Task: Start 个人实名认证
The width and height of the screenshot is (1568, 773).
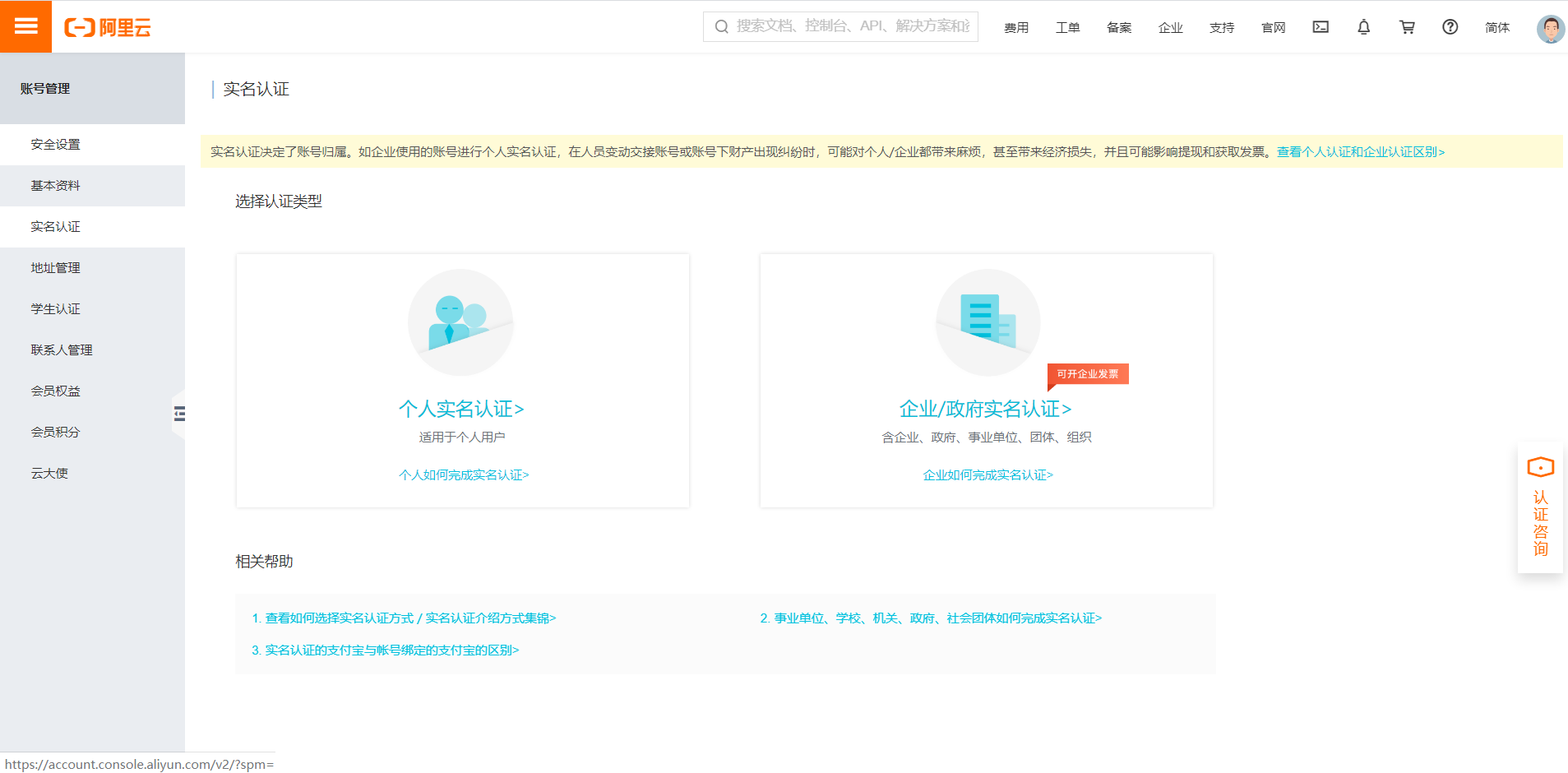Action: click(x=461, y=409)
